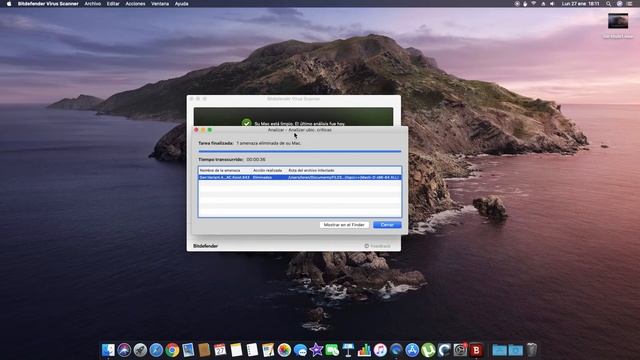Open the Apple menu
640x360 pixels.
9,4
